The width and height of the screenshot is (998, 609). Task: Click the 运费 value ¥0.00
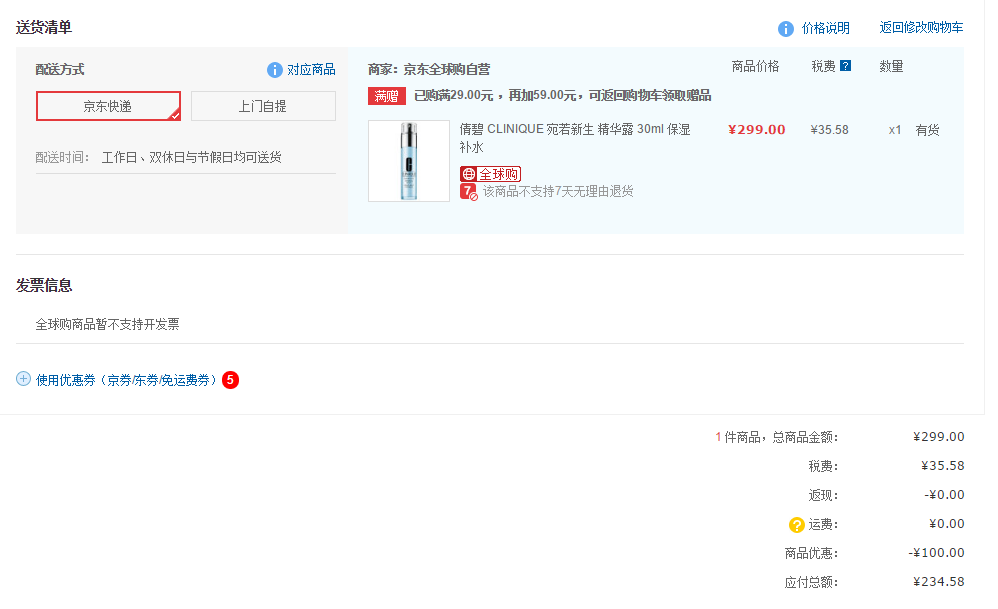click(946, 524)
